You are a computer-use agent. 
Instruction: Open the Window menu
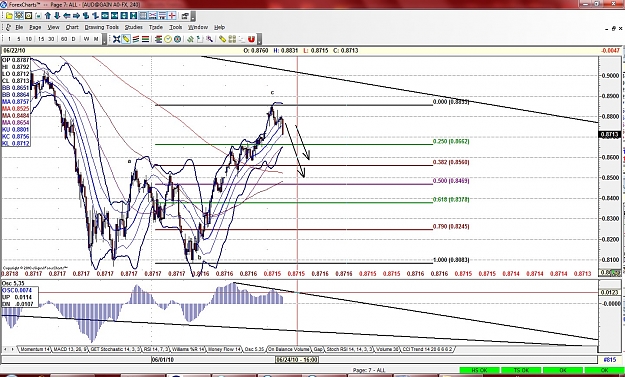pyautogui.click(x=198, y=27)
